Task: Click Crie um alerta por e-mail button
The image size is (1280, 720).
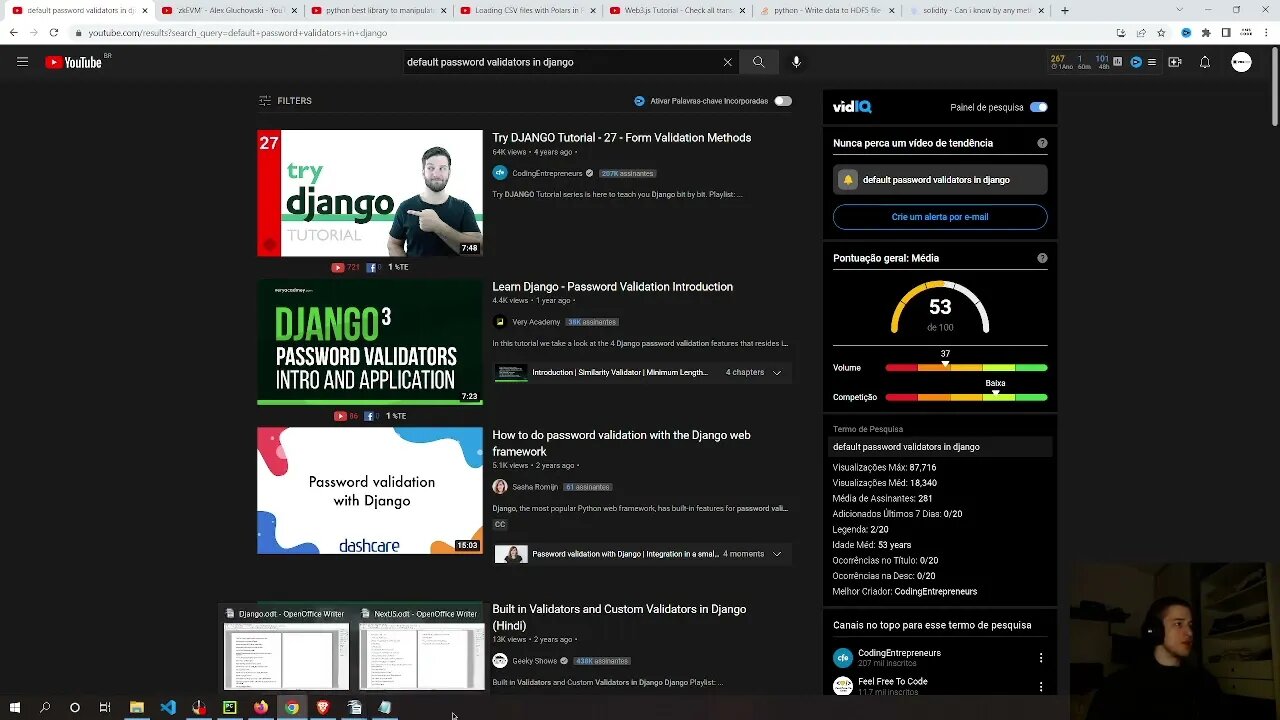Action: [940, 217]
